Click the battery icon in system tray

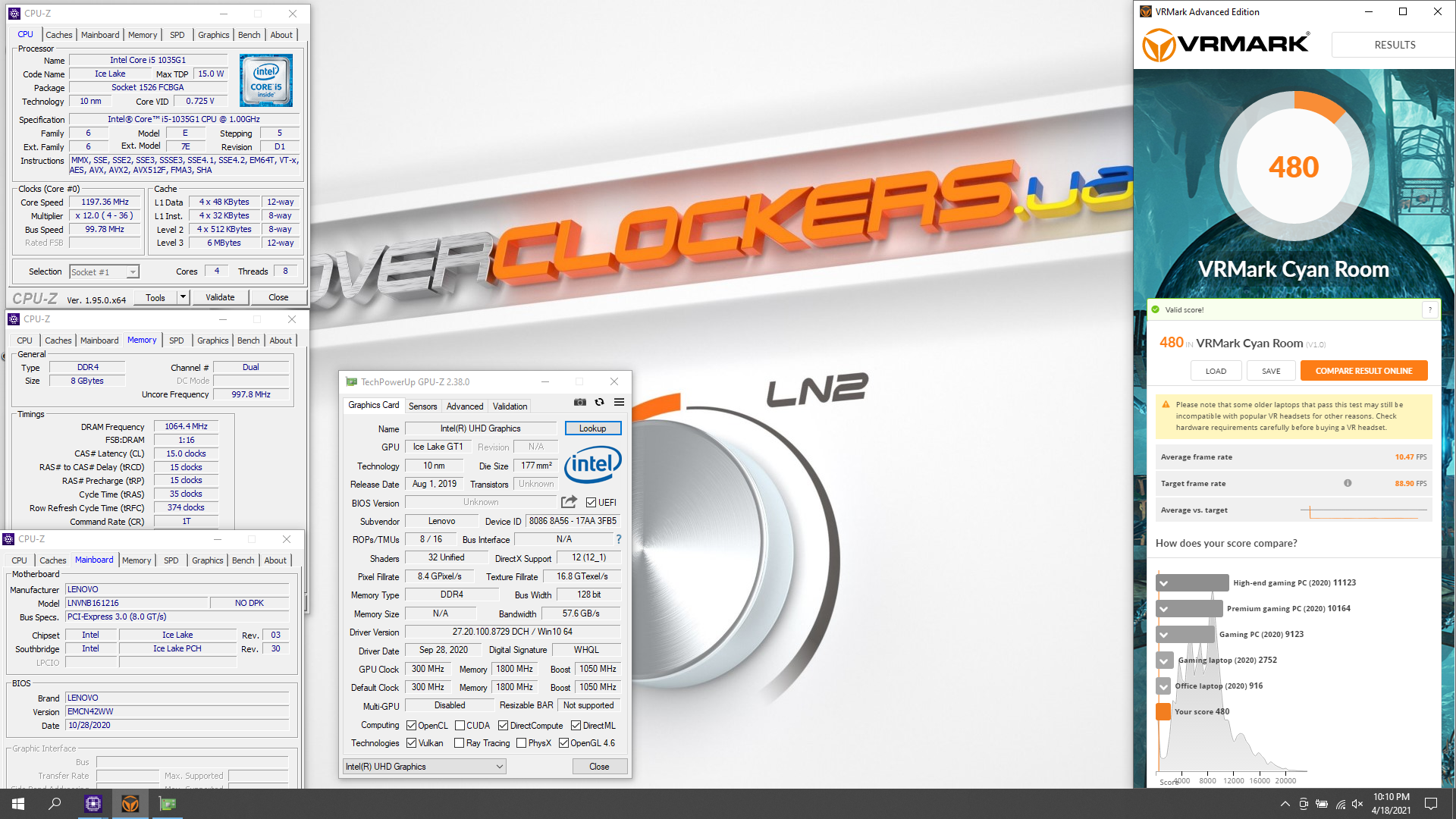(x=1322, y=804)
